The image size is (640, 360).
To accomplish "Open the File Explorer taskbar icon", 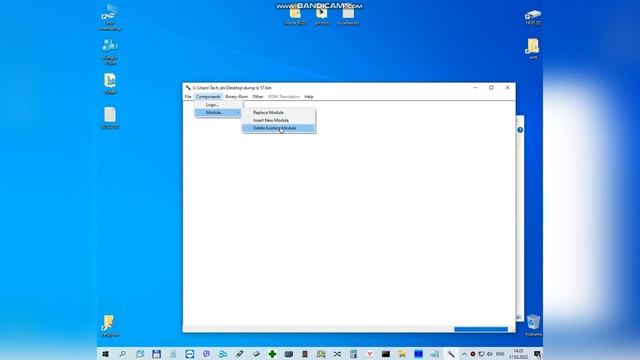I will coord(402,354).
